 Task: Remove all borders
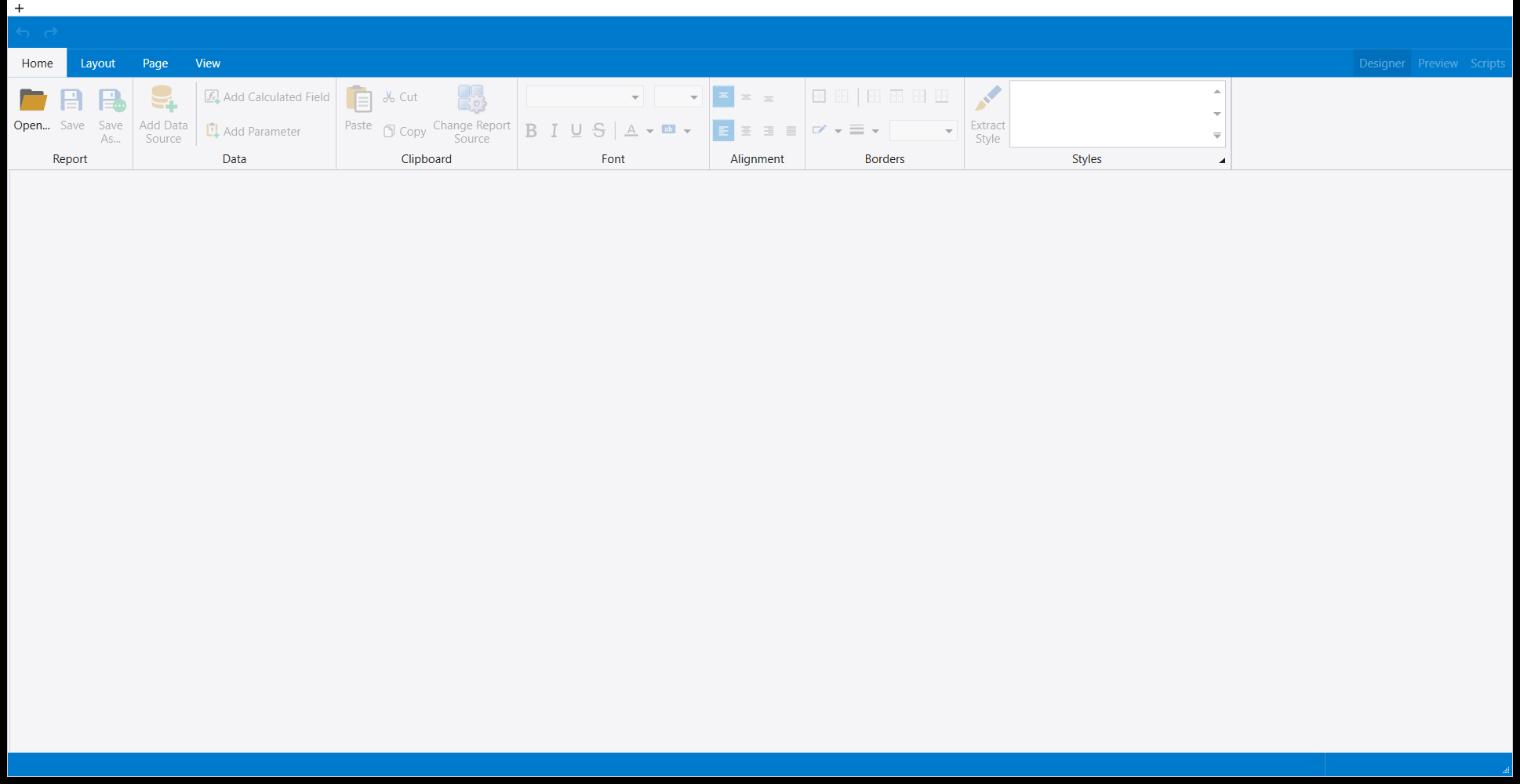coord(842,96)
